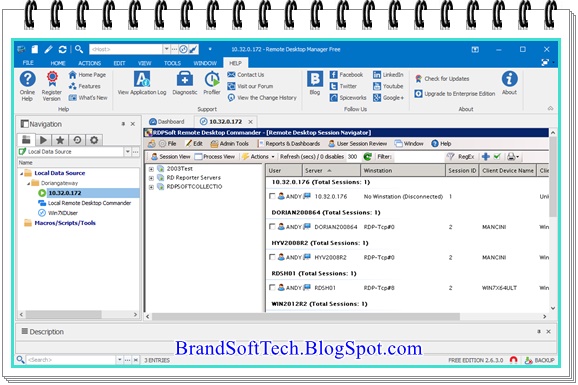Image resolution: width=578 pixels, height=385 pixels.
Task: Switch to the Dashboard tab
Action: (167, 122)
